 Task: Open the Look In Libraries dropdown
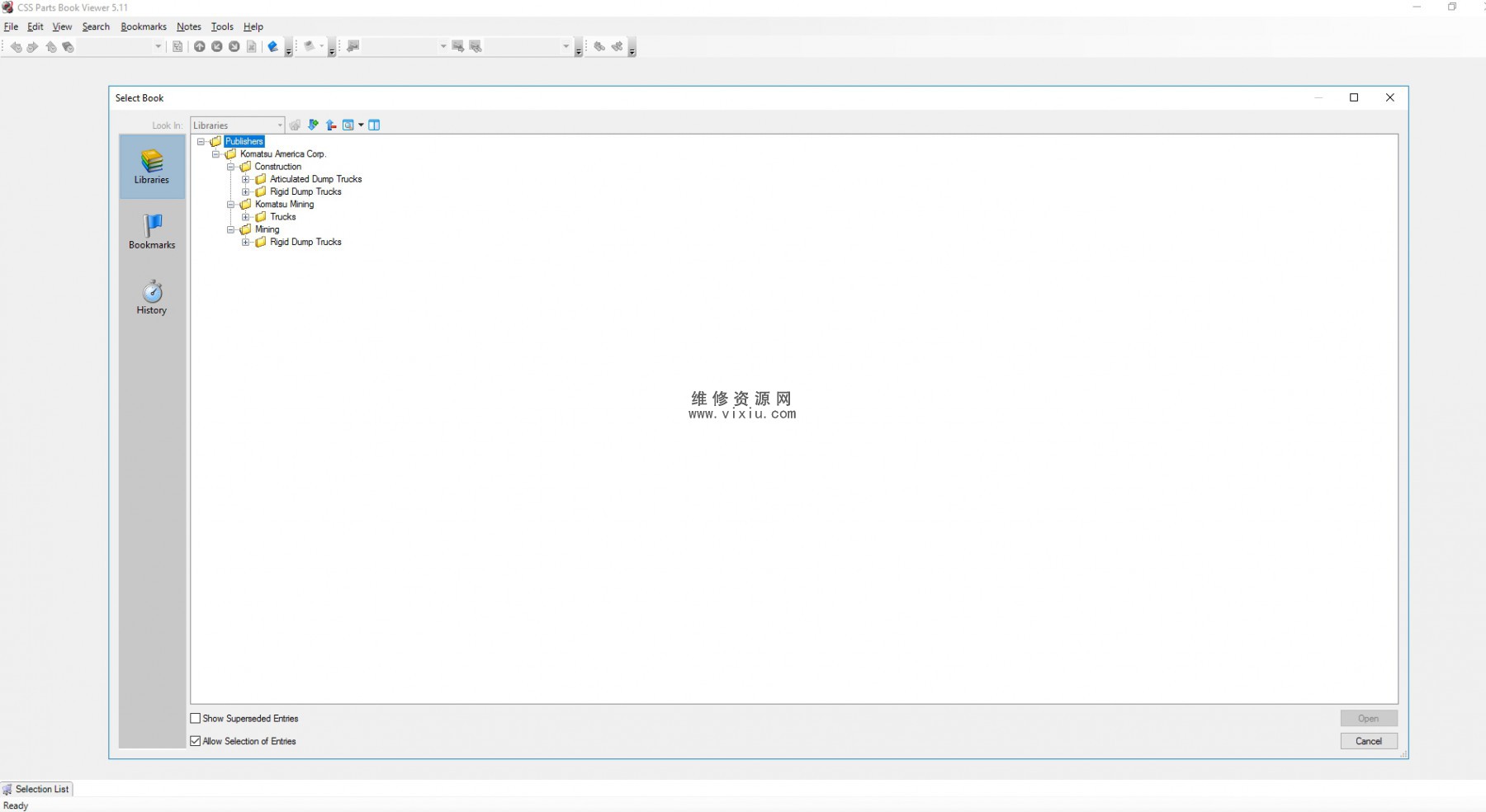[238, 125]
